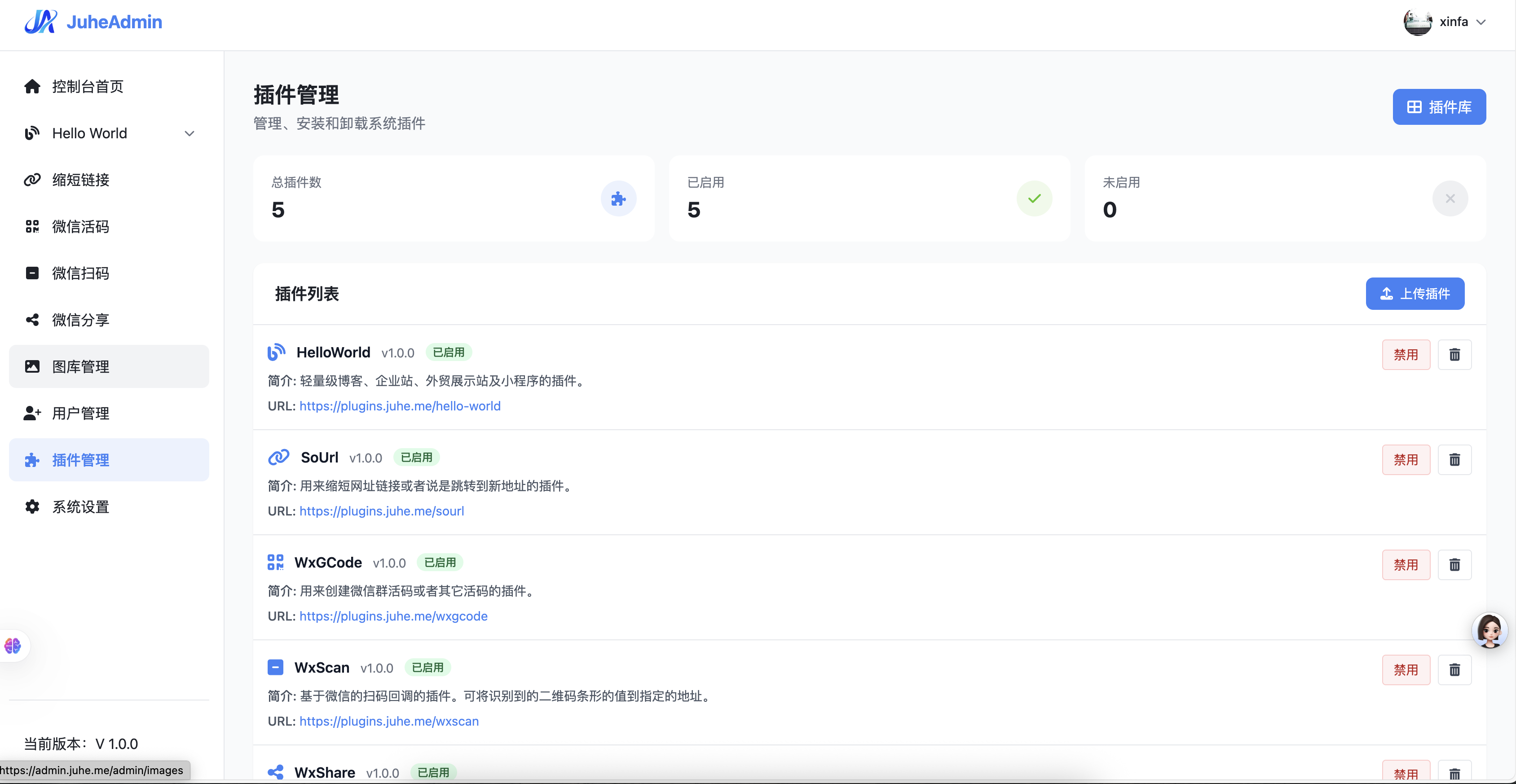The width and height of the screenshot is (1516, 784).
Task: Click the image icon beside 图库管理
Action: pyautogui.click(x=32, y=367)
